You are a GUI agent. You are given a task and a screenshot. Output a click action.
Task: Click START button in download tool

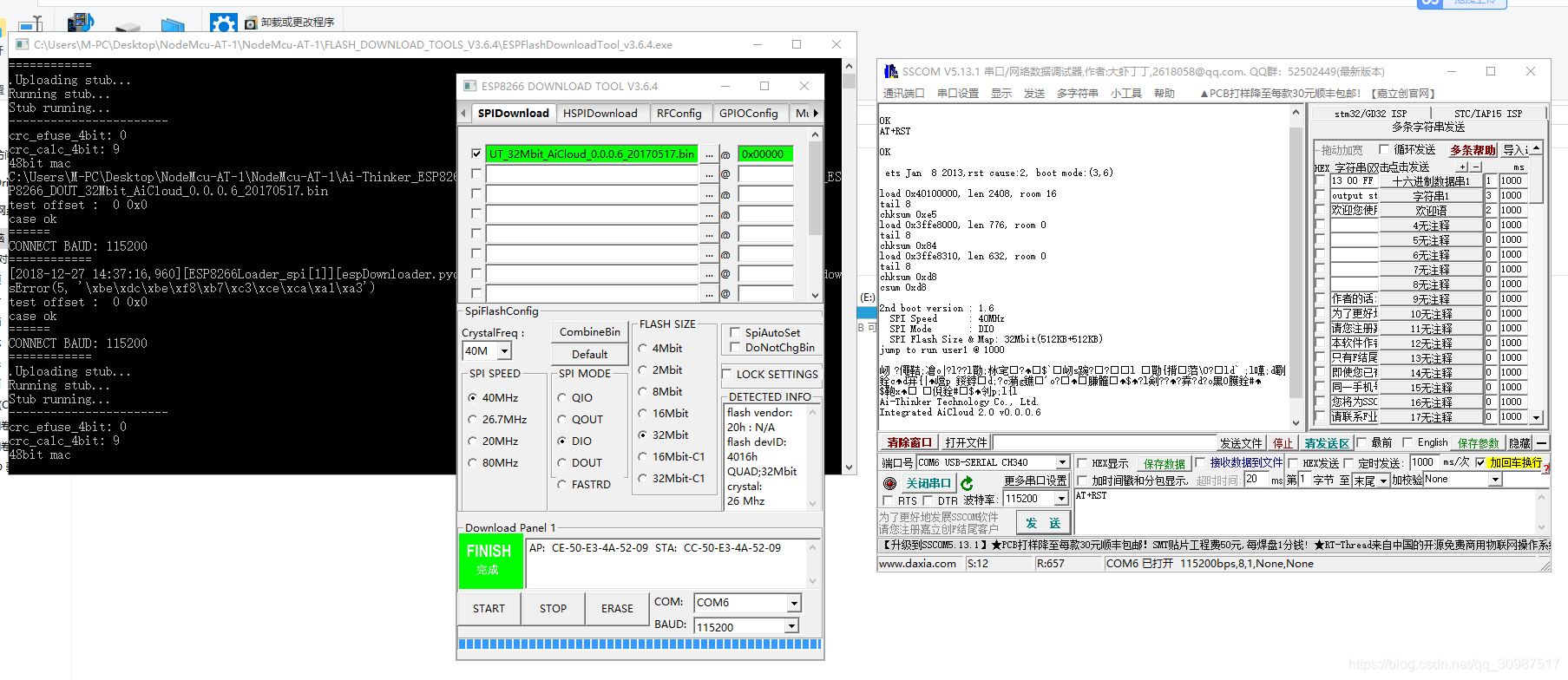[489, 608]
